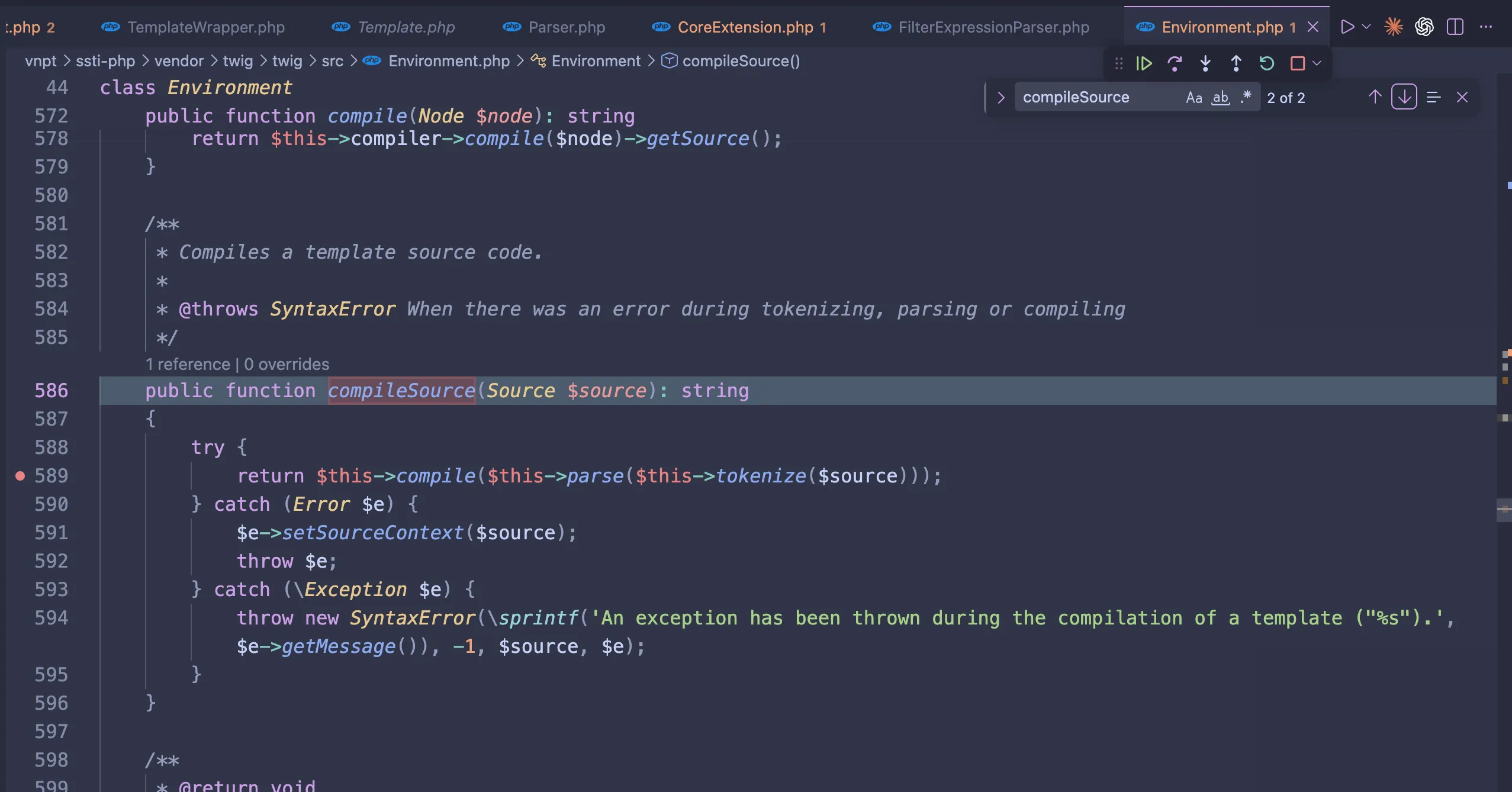The height and width of the screenshot is (792, 1512).
Task: Click the '1 reference' code lens
Action: pos(188,364)
